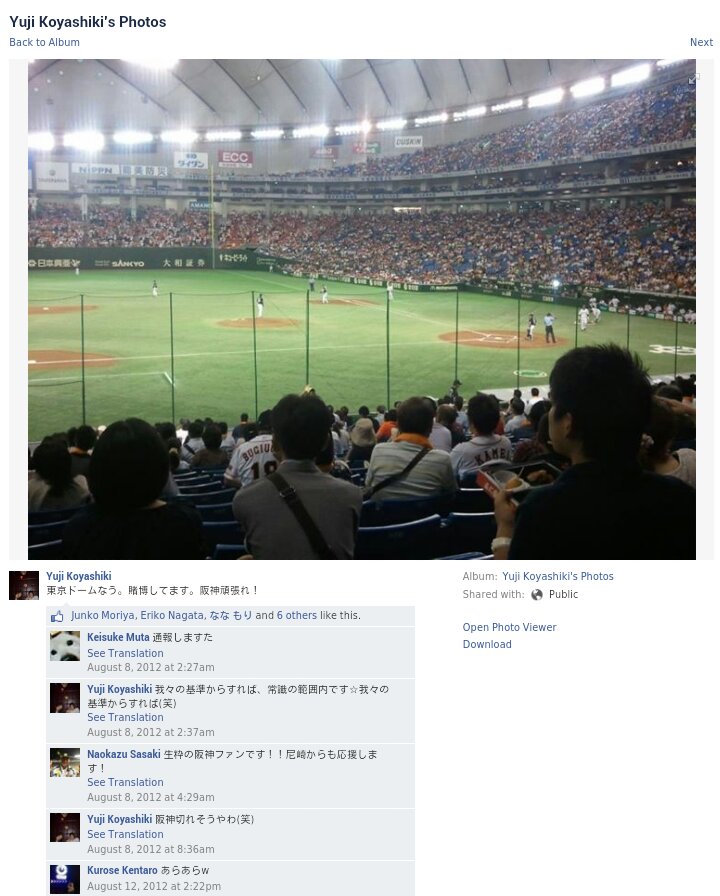Click the fullscreen expand icon on photo

coord(694,79)
